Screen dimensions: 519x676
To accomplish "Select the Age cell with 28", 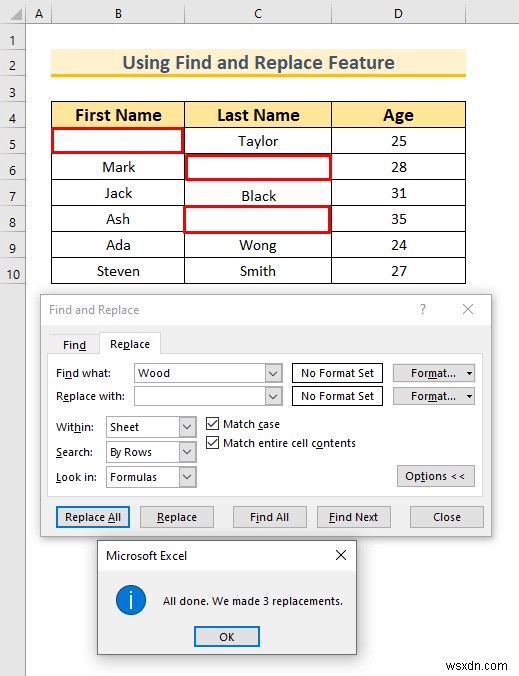I will [x=398, y=167].
